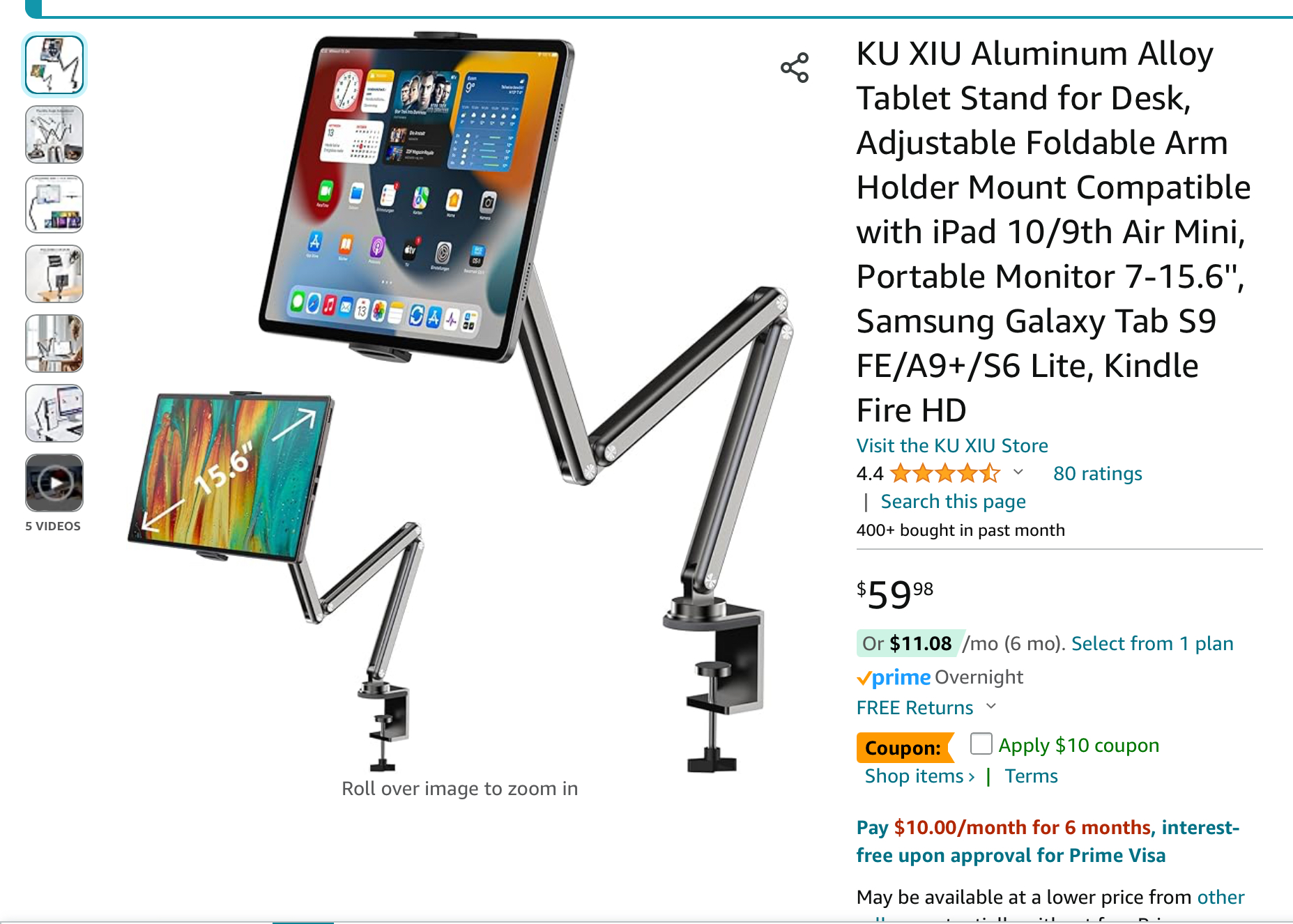Image resolution: width=1293 pixels, height=924 pixels.
Task: Click Search this page link
Action: tap(953, 502)
